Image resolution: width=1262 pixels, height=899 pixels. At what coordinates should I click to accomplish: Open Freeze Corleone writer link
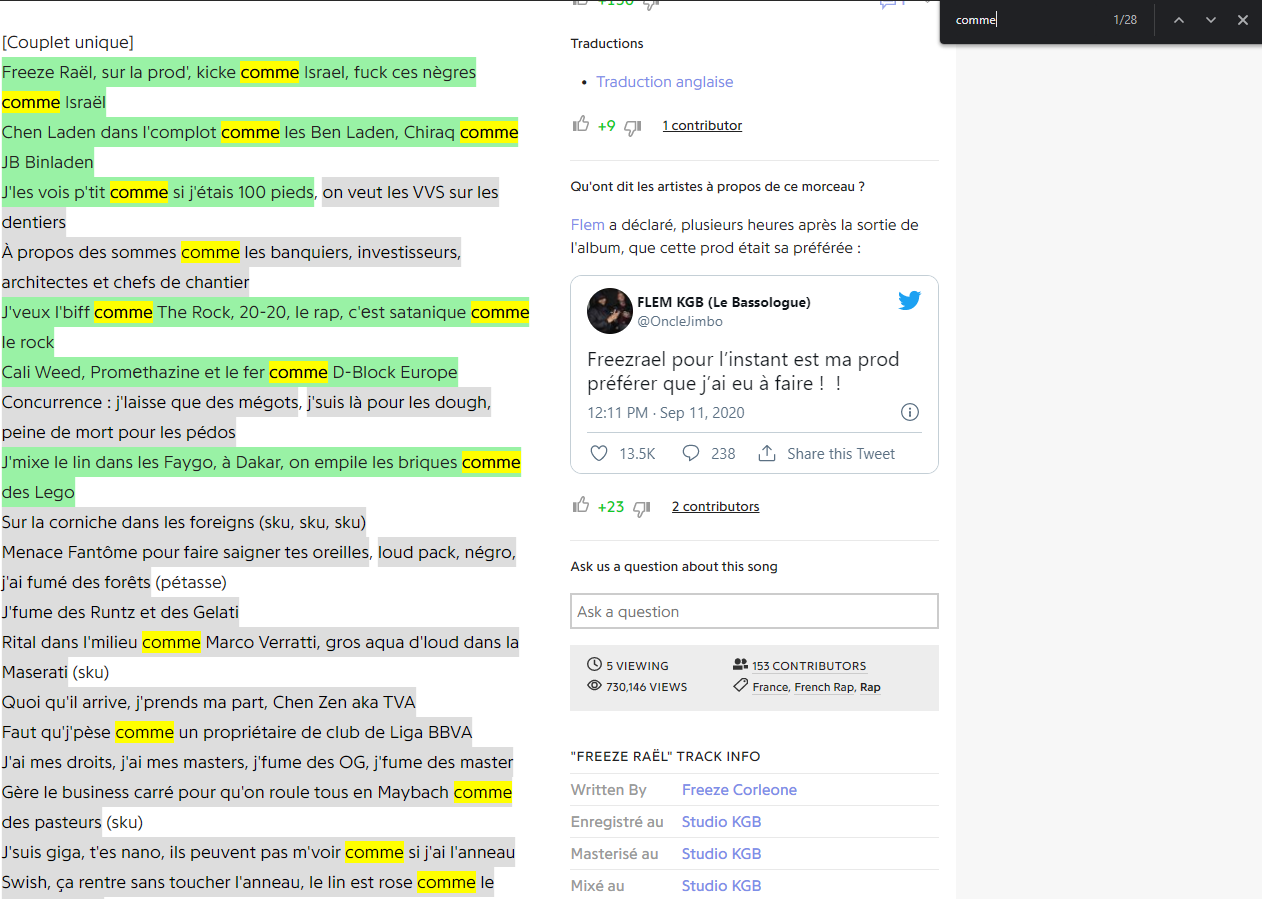(x=739, y=790)
